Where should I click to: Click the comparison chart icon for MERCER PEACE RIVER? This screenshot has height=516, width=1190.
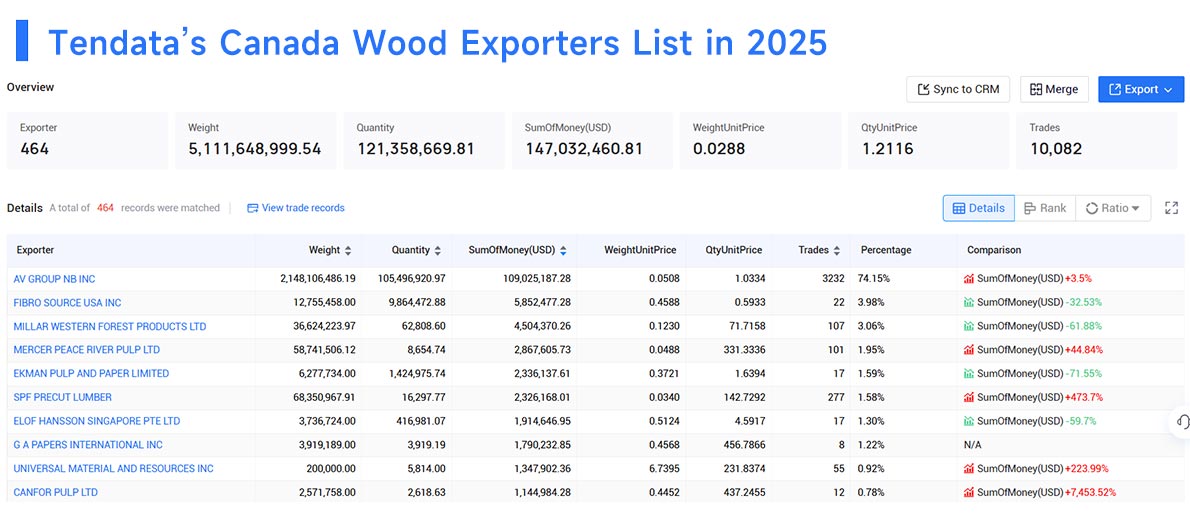pyautogui.click(x=969, y=350)
